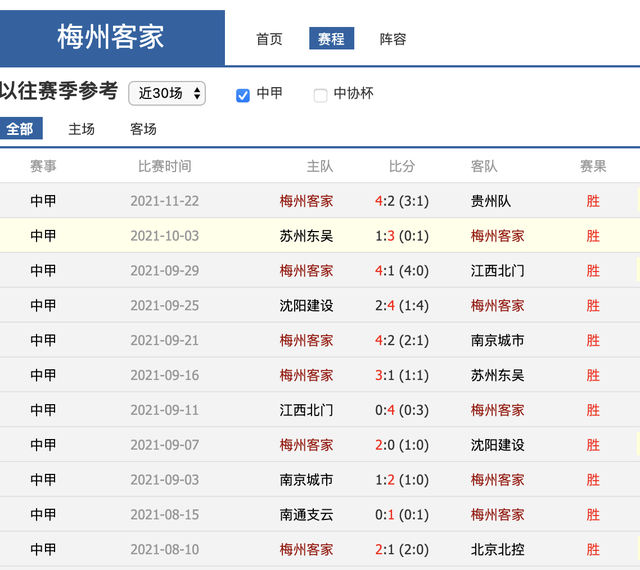Click the date 2021-09-07

pyautogui.click(x=164, y=445)
